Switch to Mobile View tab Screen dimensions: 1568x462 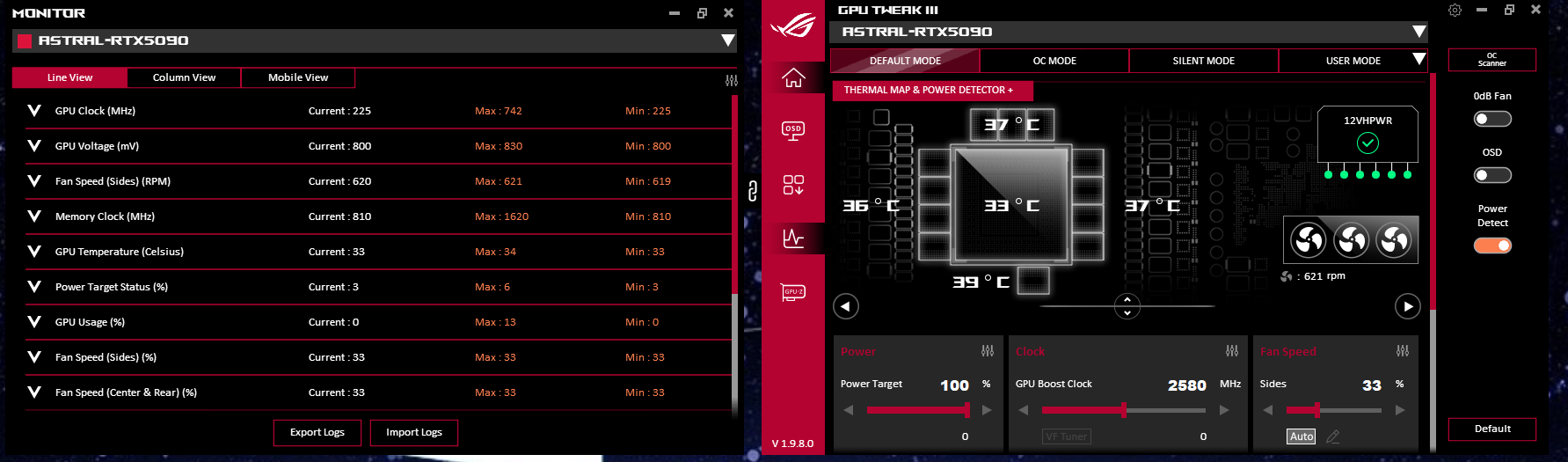298,77
